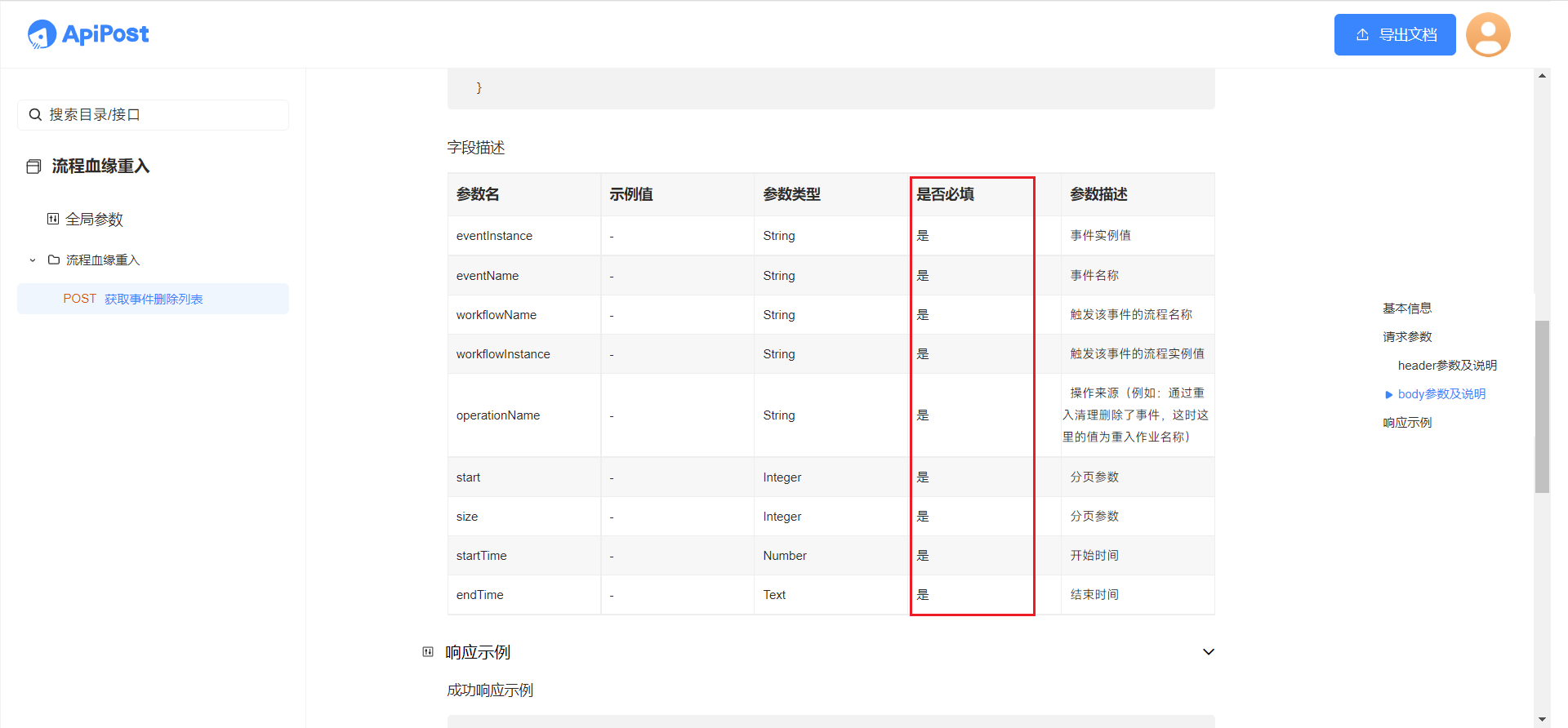
Task: Click the icon beside 响应示例 heading
Action: pyautogui.click(x=428, y=651)
